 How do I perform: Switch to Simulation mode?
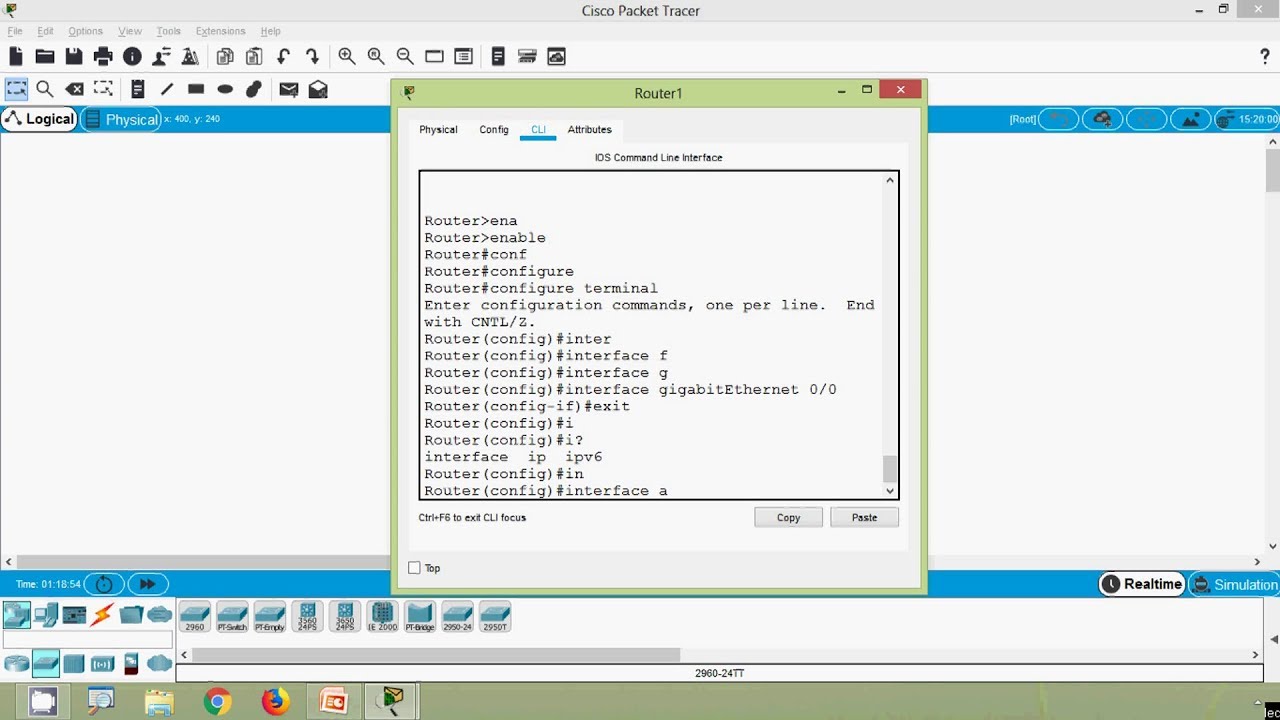1235,584
